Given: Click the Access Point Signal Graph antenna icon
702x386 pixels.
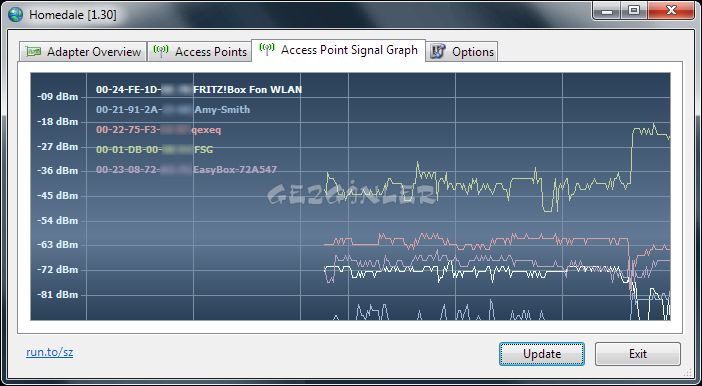Looking at the screenshot, I should tap(267, 49).
